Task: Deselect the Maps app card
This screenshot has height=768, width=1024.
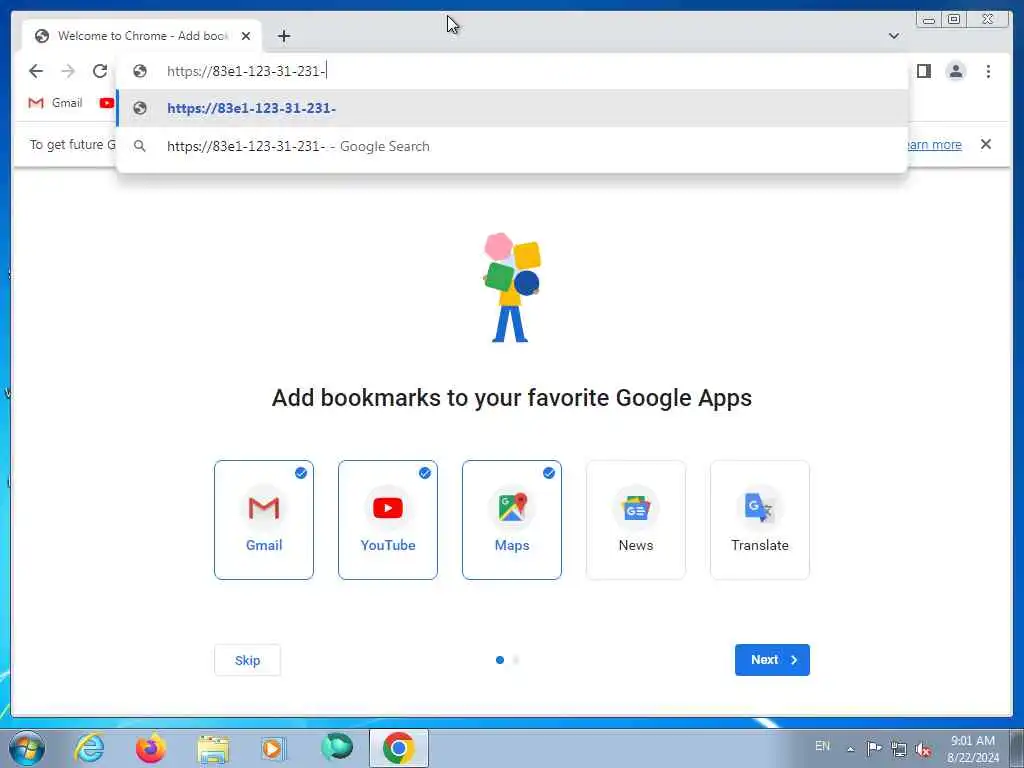Action: pos(512,520)
